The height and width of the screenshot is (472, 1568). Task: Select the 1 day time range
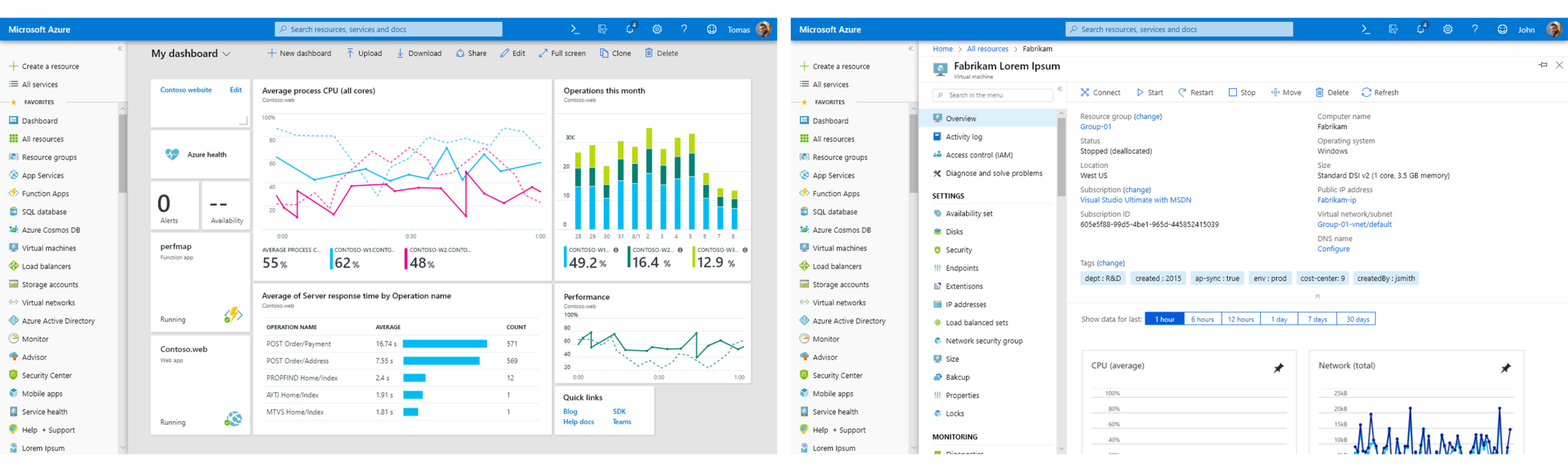(1279, 319)
